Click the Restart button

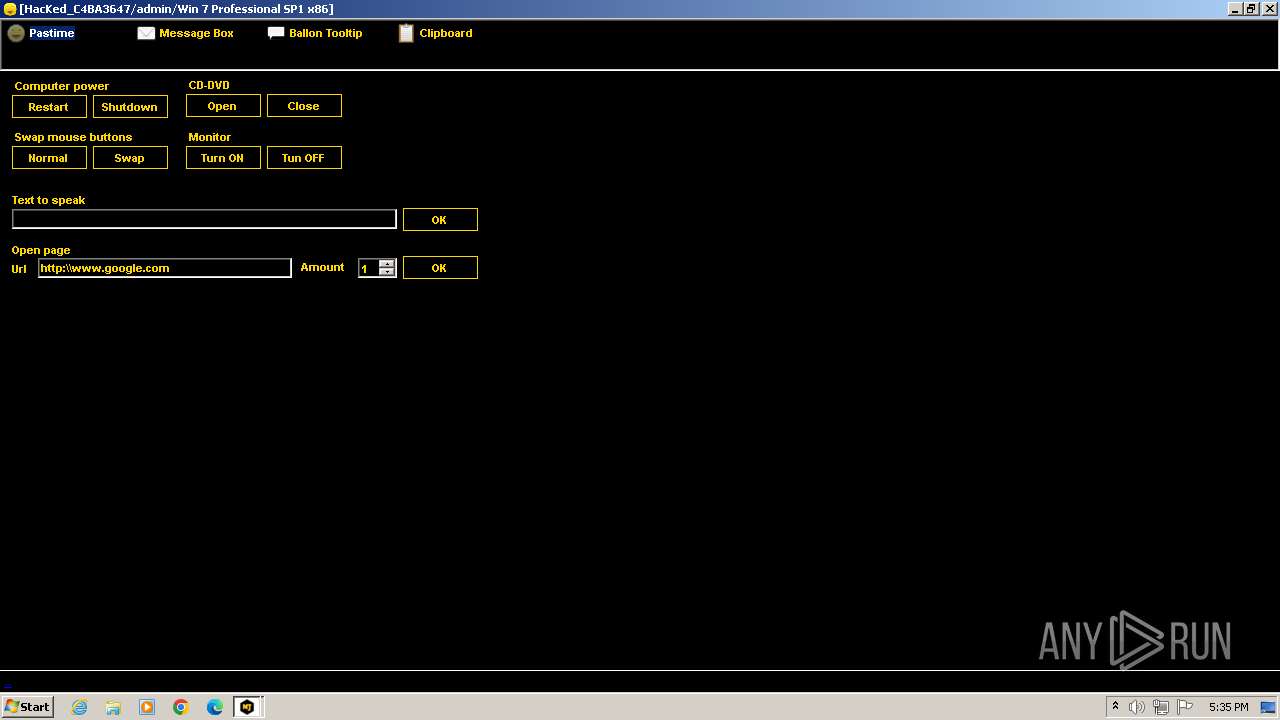[49, 107]
